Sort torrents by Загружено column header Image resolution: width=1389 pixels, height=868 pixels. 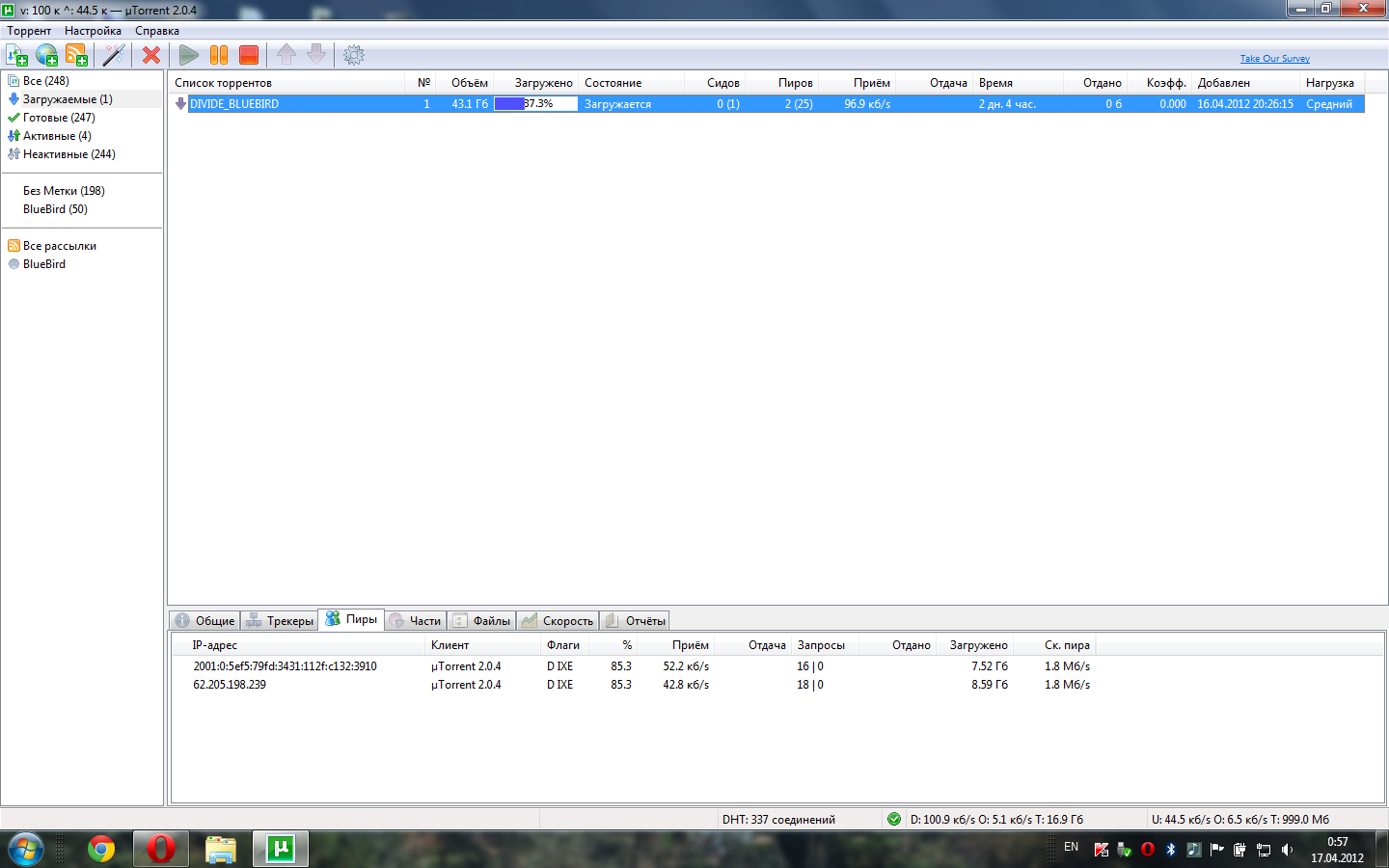point(536,83)
